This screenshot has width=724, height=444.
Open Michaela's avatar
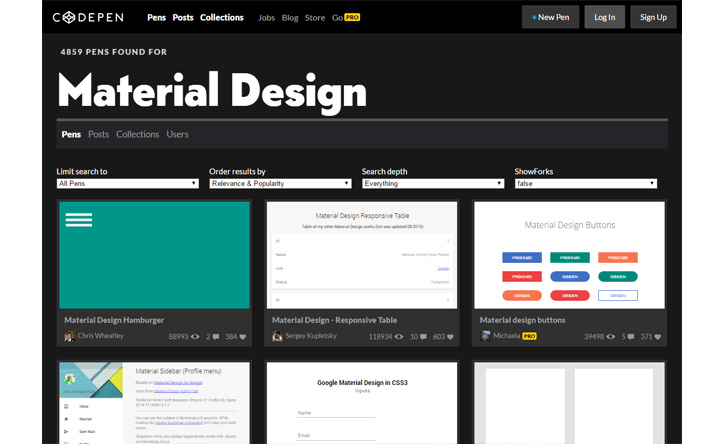point(485,336)
